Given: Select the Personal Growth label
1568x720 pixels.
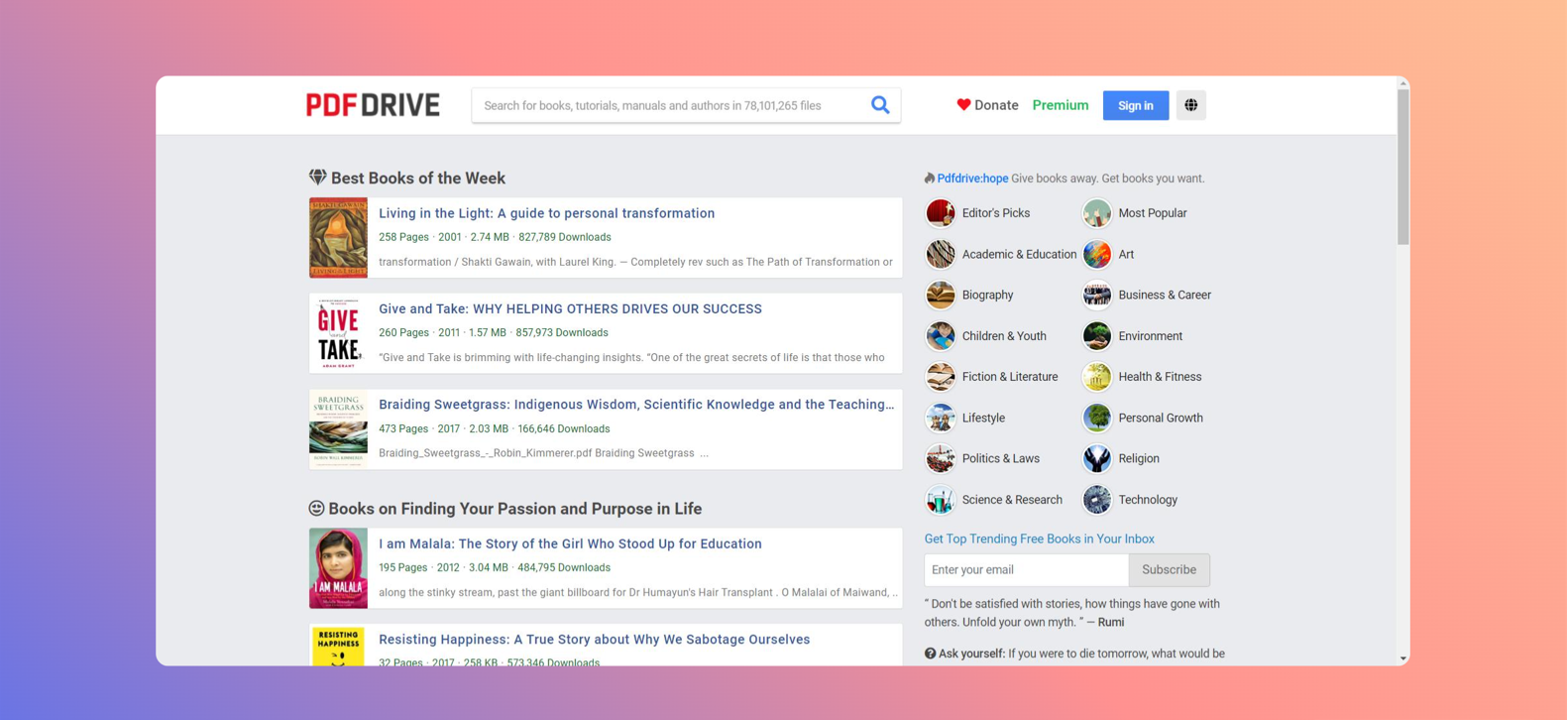Looking at the screenshot, I should 1161,418.
